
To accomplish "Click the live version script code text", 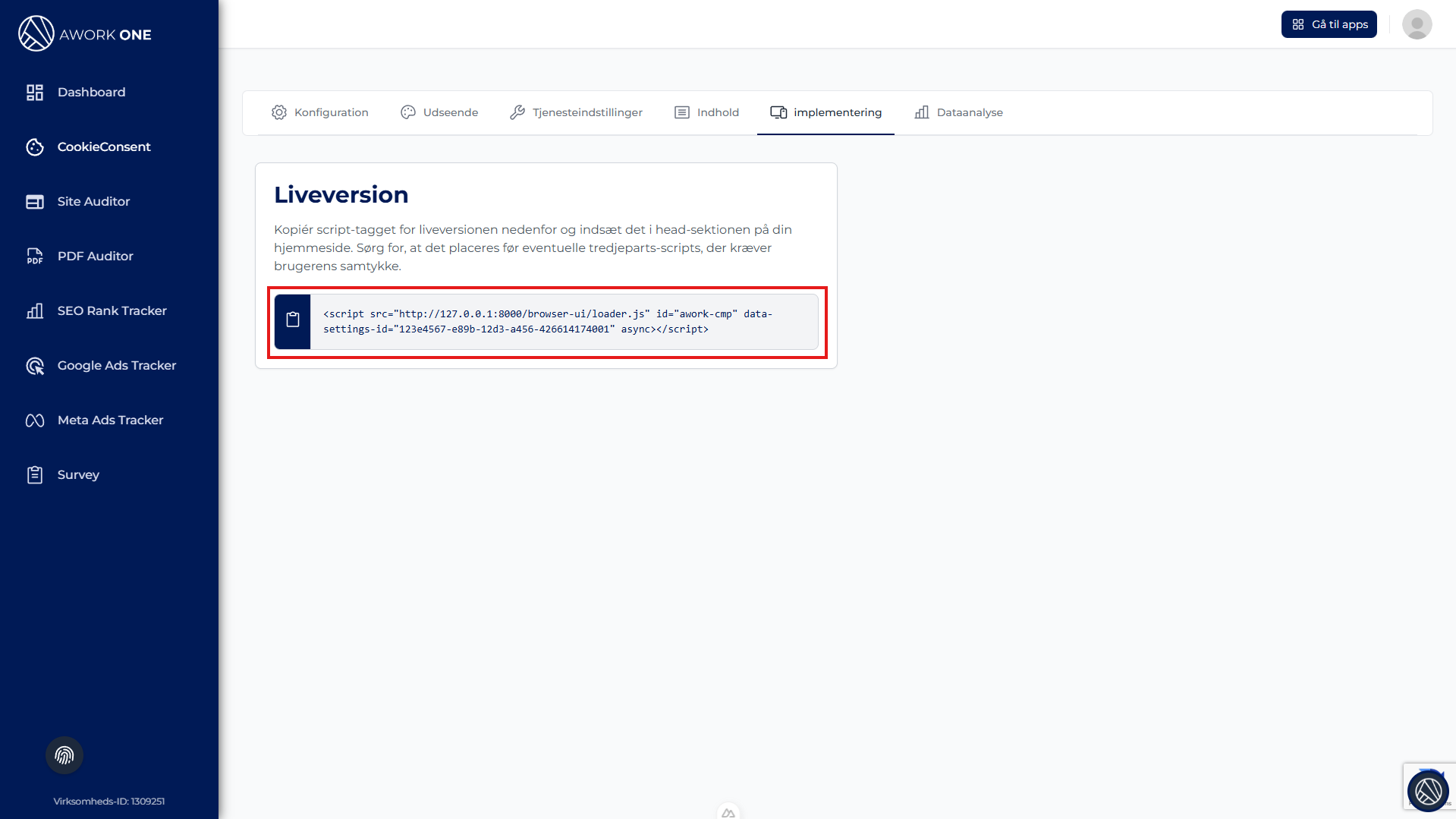I will point(548,322).
